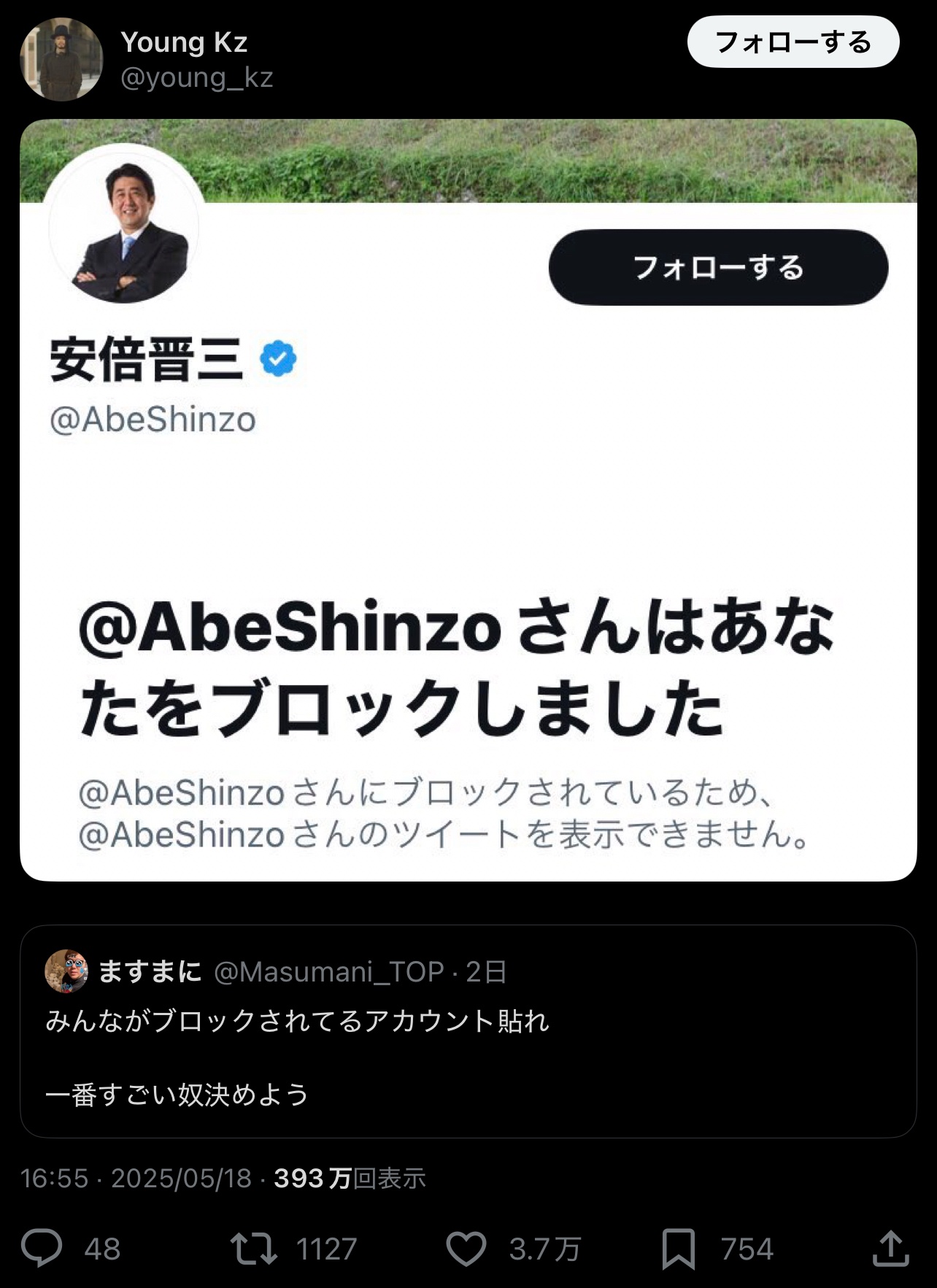This screenshot has width=937, height=1288.
Task: Click the 安倍晋三 profile photo in image
Action: point(123,228)
